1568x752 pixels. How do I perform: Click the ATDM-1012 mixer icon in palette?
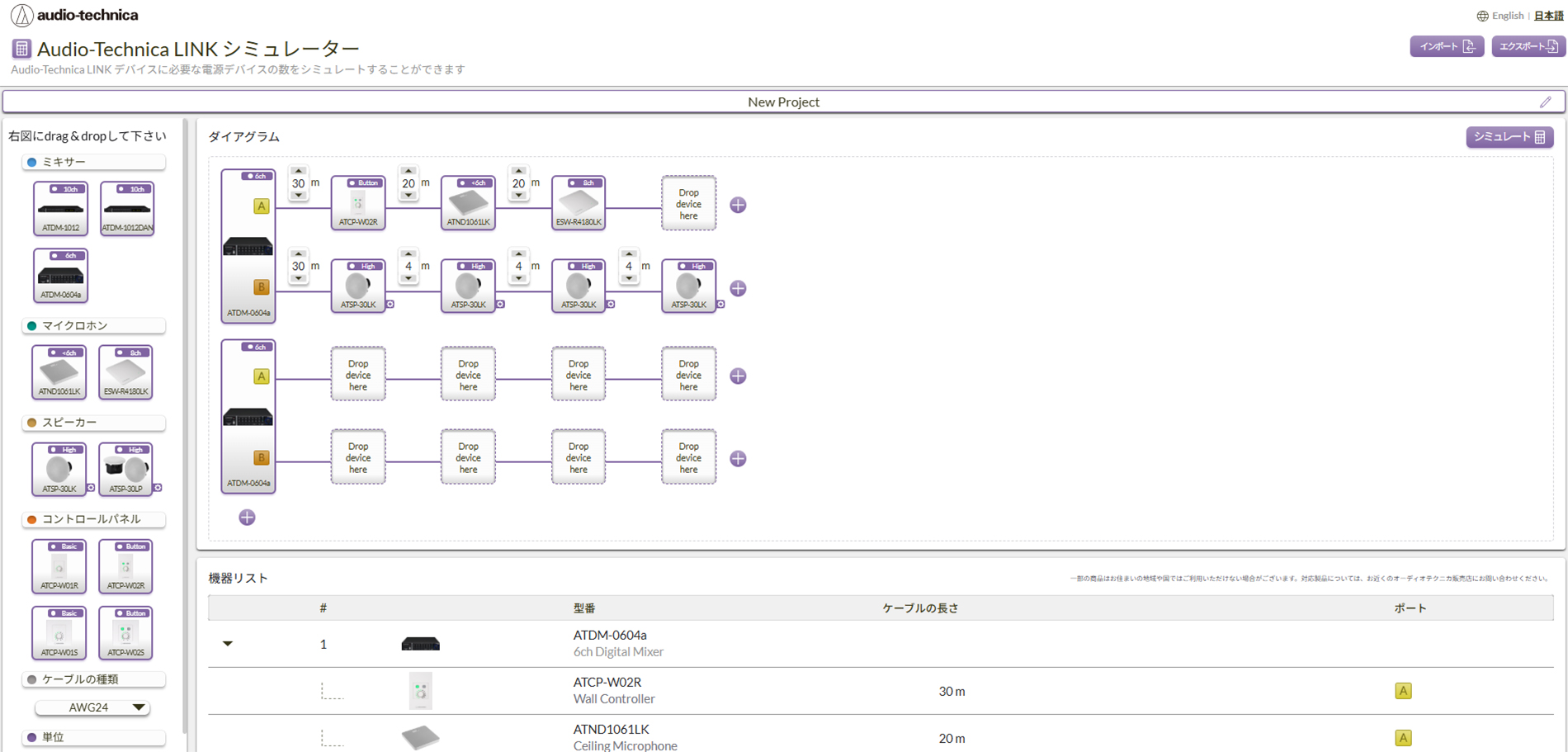60,209
